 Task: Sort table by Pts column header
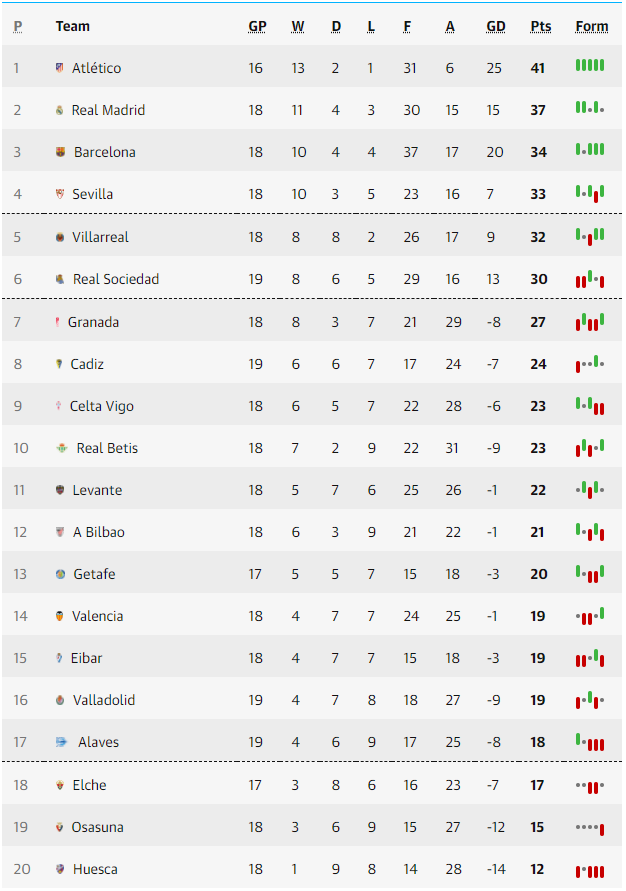tap(540, 27)
